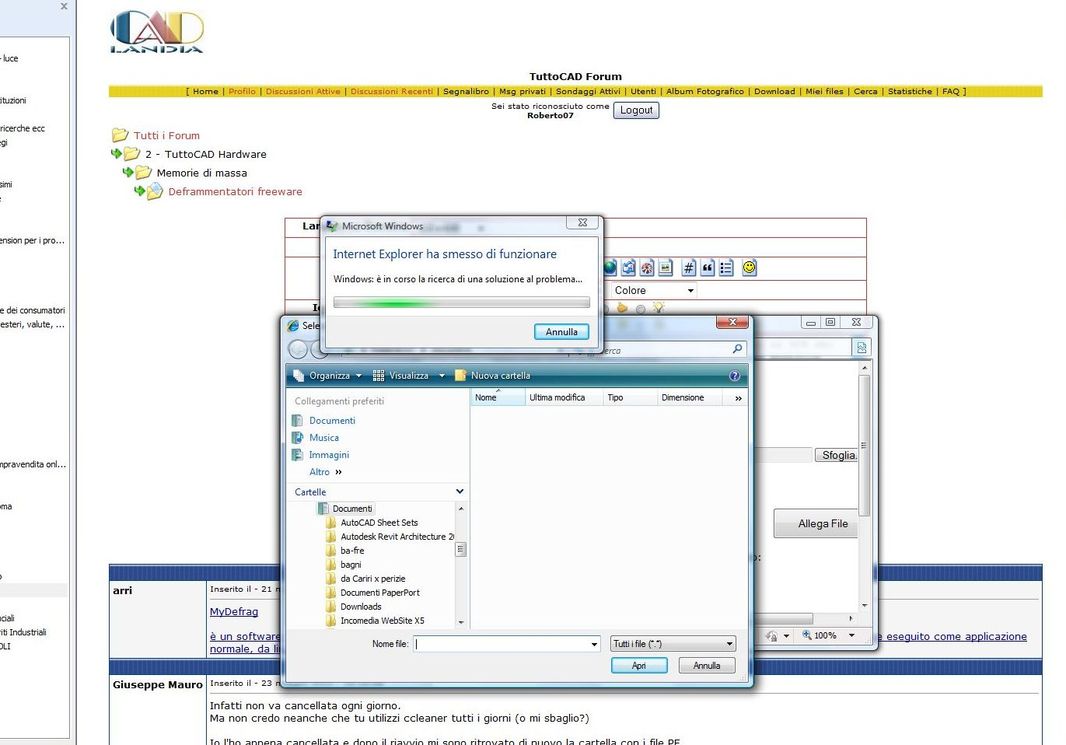Open the Visualizza views menu
1066x745 pixels.
pos(408,375)
